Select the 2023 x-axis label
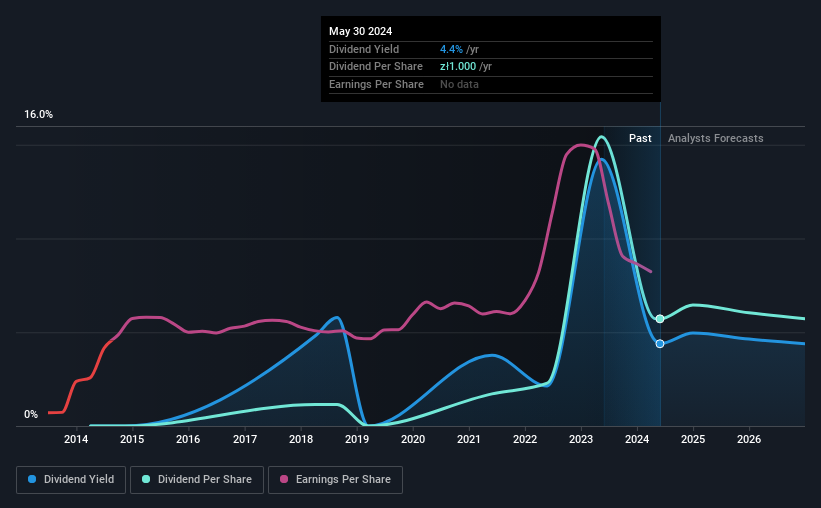Screen dimensions: 821x508 (x=581, y=439)
